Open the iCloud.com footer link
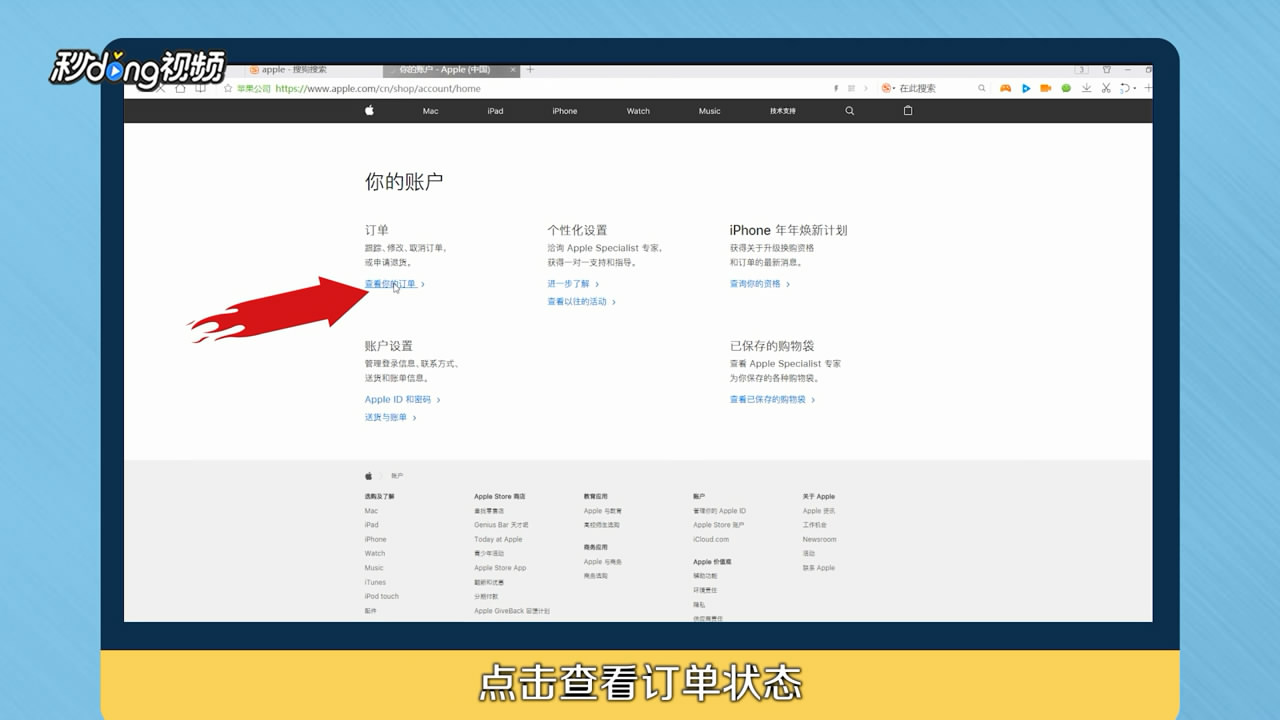 pyautogui.click(x=711, y=539)
